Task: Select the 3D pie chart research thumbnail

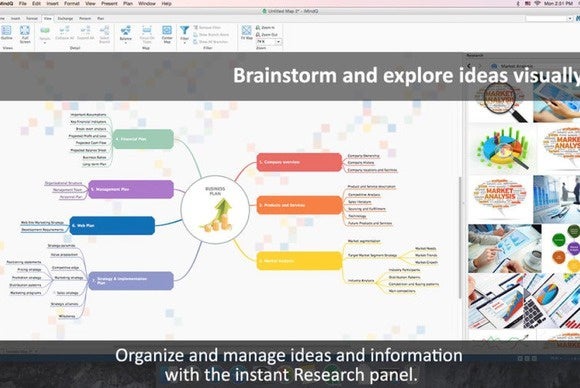Action: tap(502, 148)
